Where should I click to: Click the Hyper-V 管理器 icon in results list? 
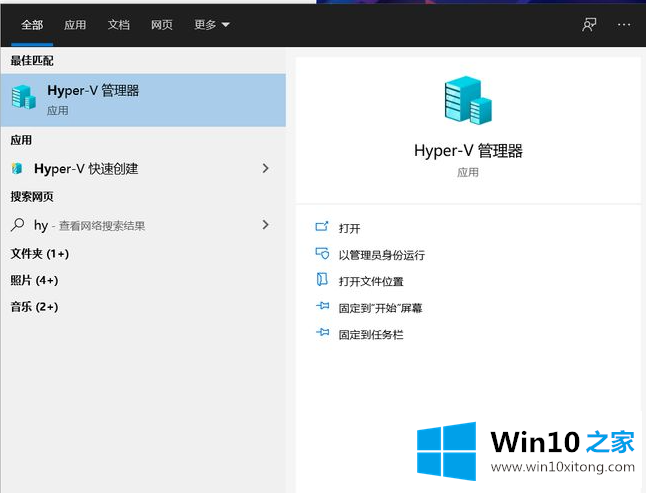click(24, 97)
